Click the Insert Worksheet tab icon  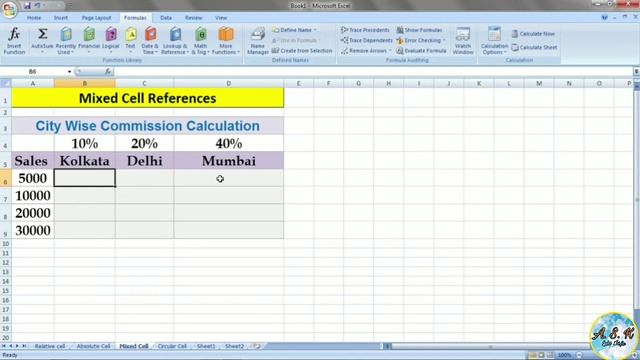(257, 346)
